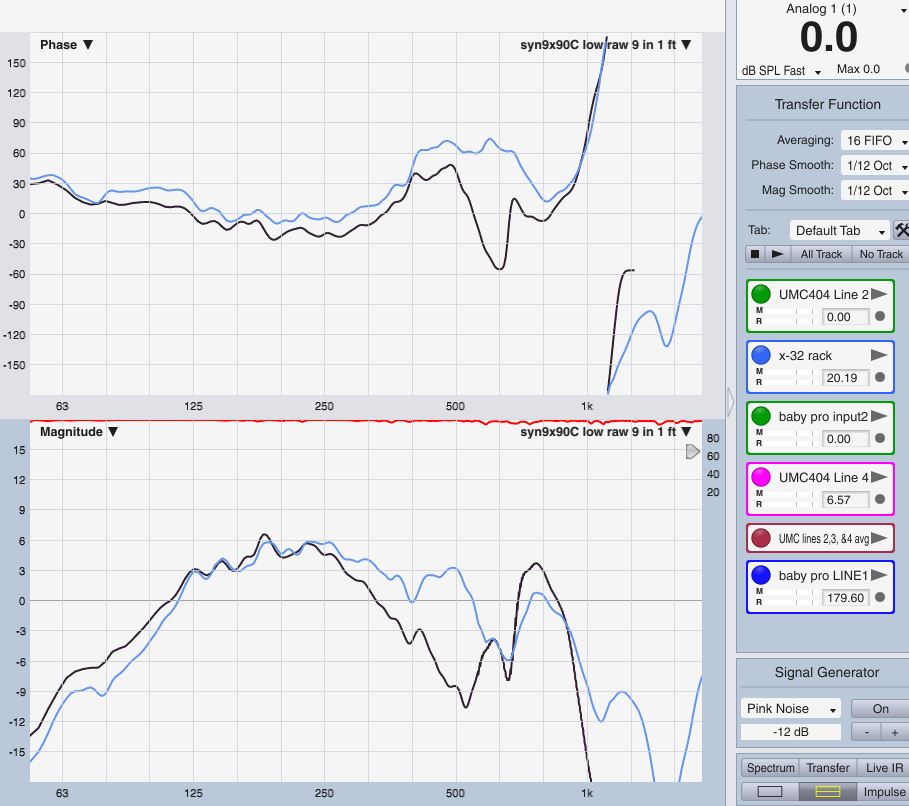Toggle delay tracking dot for baby pro input2
Screen dimensions: 909x806
(880, 438)
